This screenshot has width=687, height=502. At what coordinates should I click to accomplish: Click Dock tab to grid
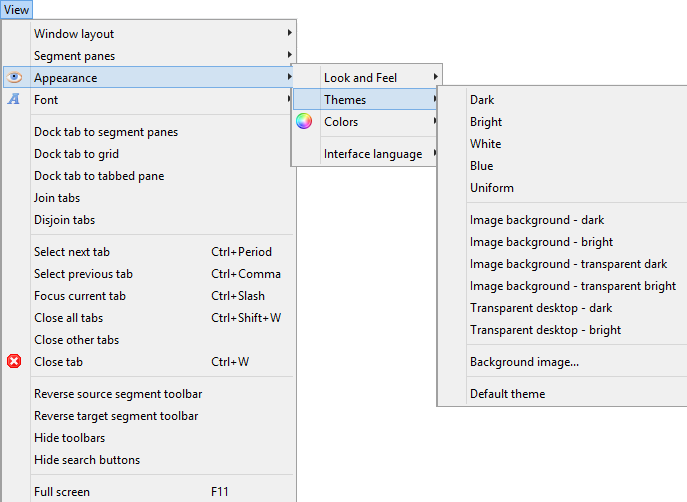coord(76,154)
